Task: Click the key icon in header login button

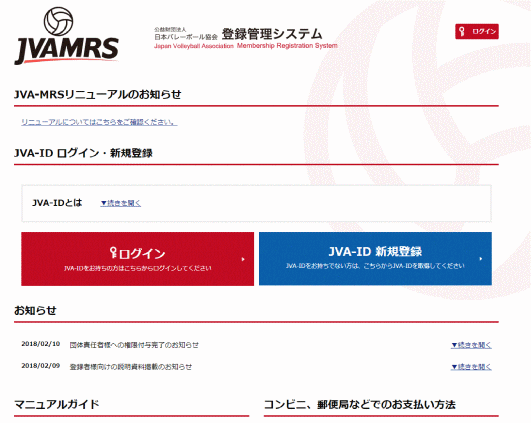Action: [462, 32]
